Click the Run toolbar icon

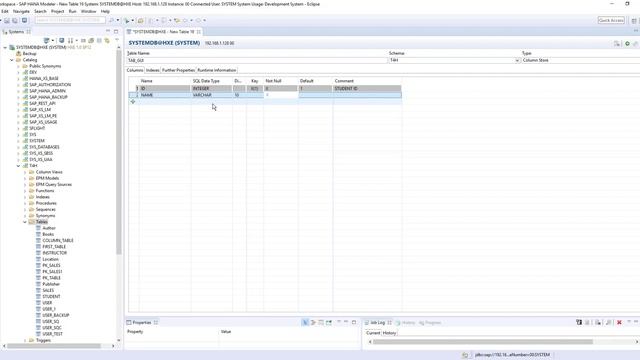(x=127, y=20)
